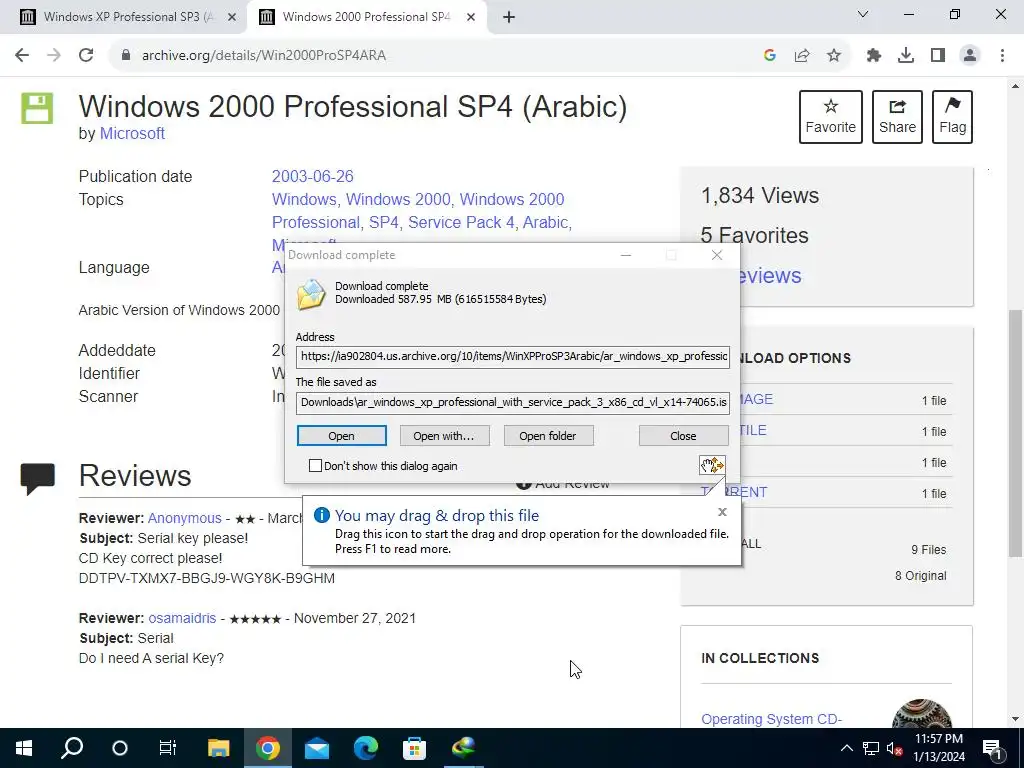Viewport: 1024px width, 768px height.
Task: Click the Favorite star button
Action: (831, 117)
